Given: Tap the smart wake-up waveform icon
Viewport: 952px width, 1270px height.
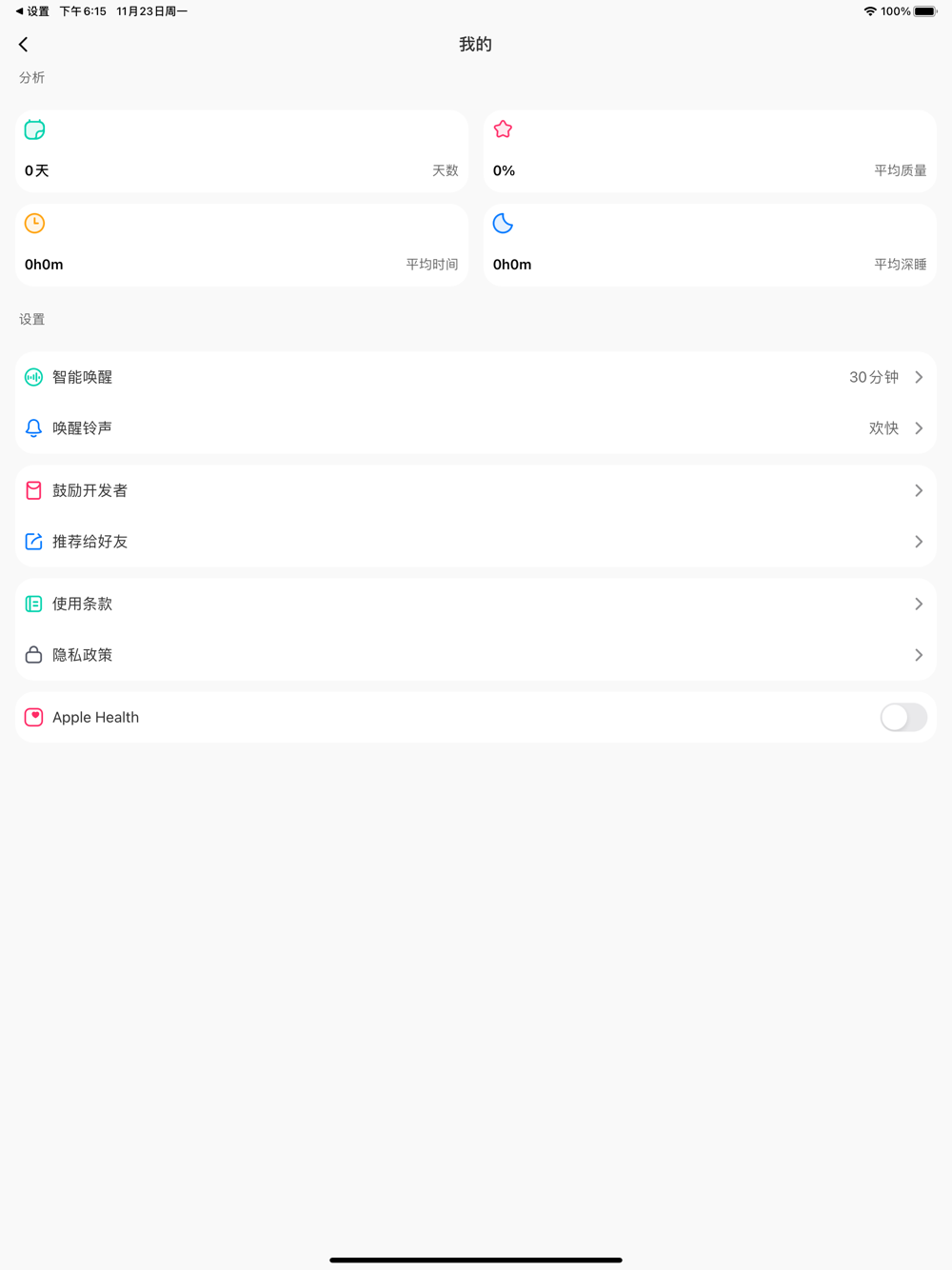Looking at the screenshot, I should tap(33, 377).
